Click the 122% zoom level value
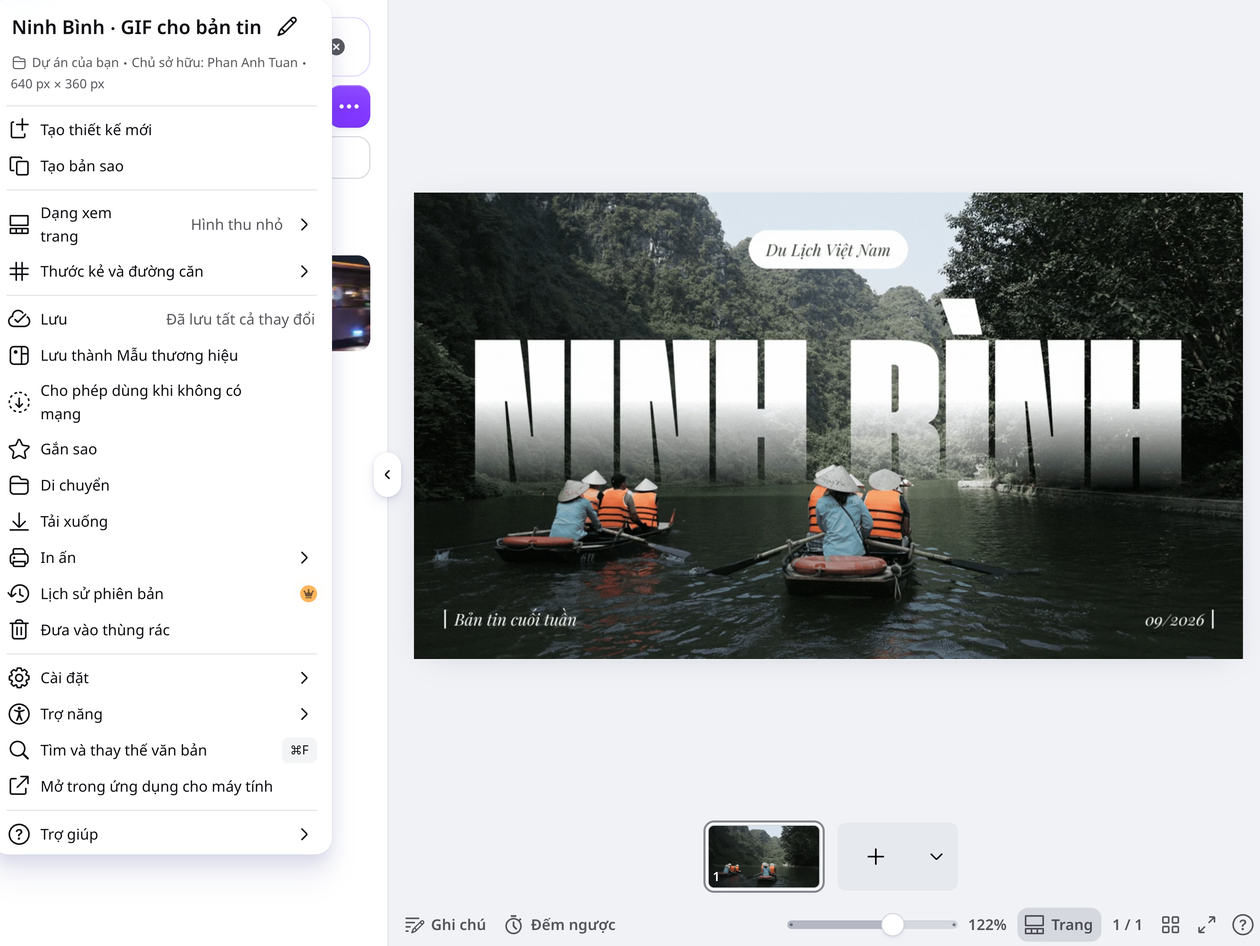Image resolution: width=1260 pixels, height=946 pixels. pyautogui.click(x=987, y=925)
